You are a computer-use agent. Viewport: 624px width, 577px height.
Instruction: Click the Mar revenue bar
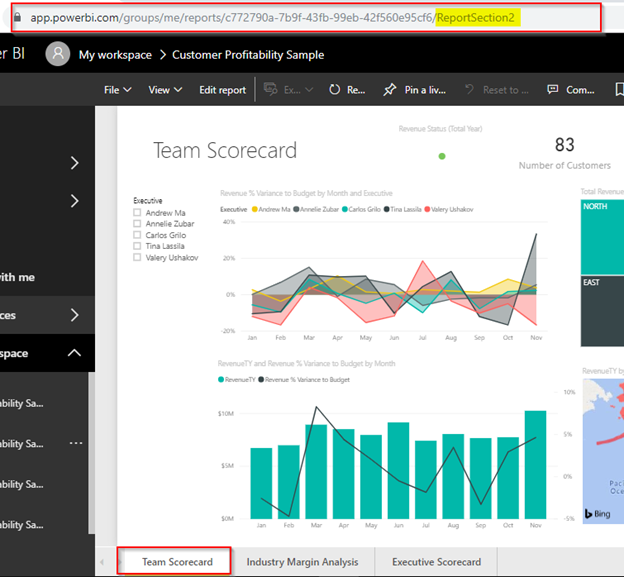click(316, 472)
